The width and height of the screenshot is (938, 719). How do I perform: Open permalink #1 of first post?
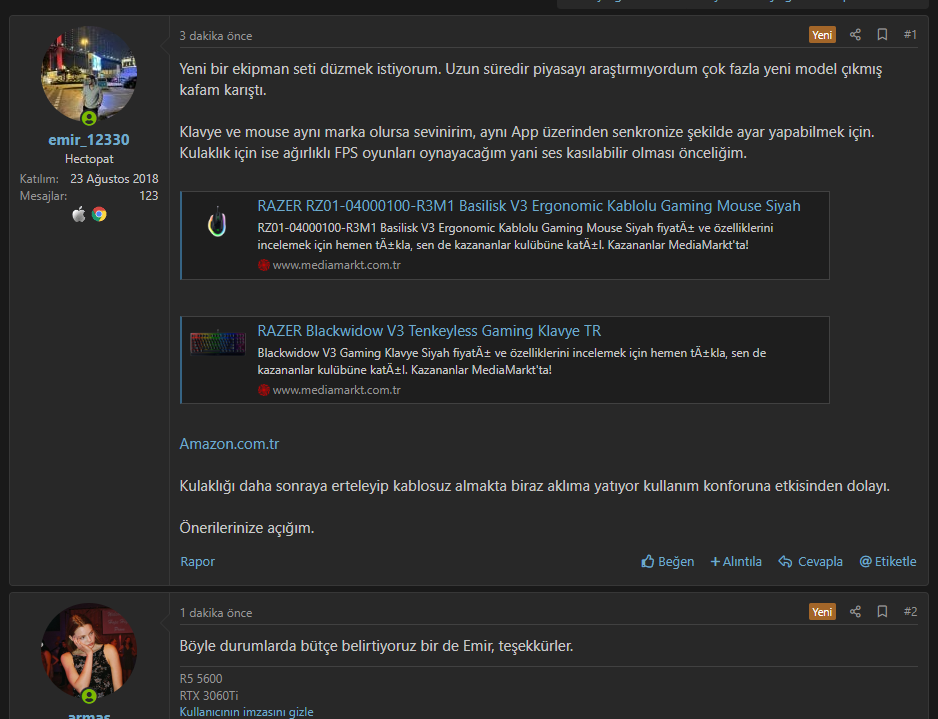pyautogui.click(x=910, y=35)
